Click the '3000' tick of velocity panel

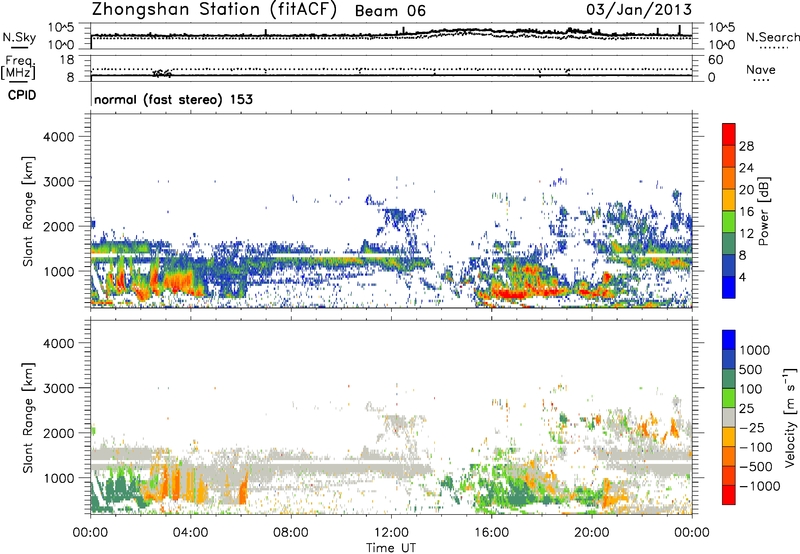58,388
